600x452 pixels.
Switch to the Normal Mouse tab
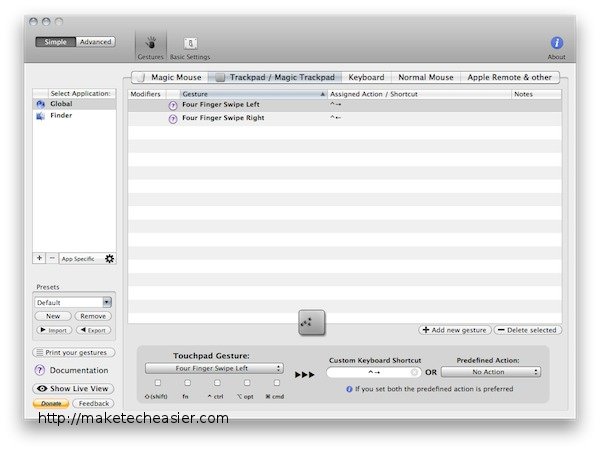(426, 77)
